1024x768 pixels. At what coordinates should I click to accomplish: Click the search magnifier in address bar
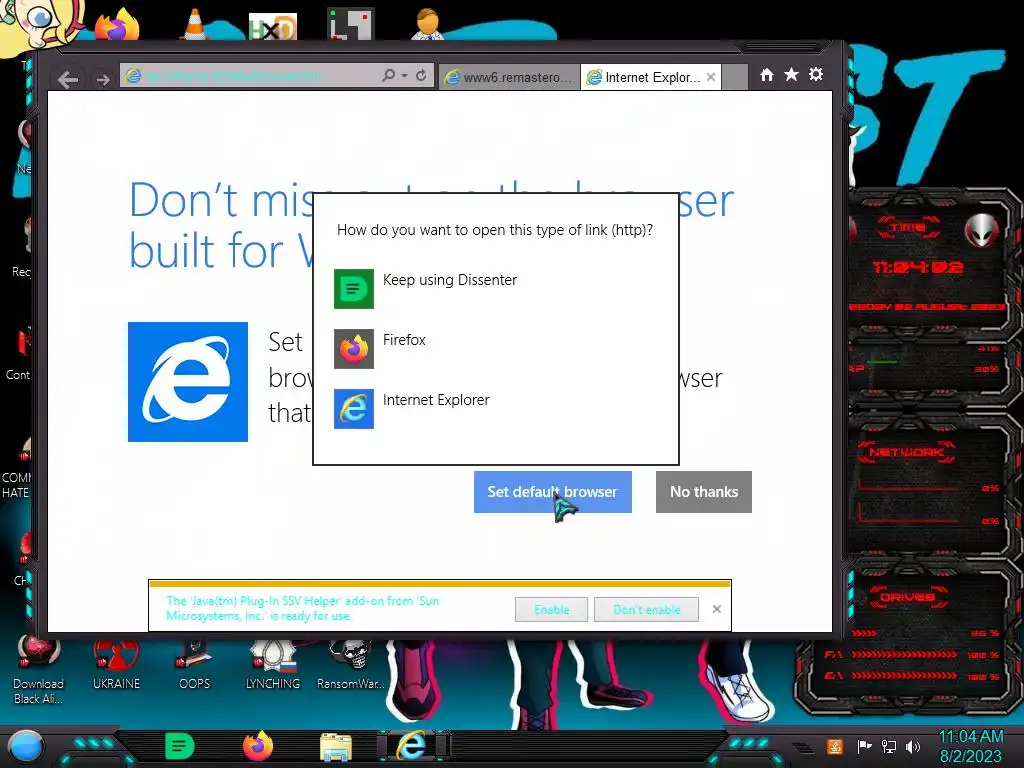388,76
